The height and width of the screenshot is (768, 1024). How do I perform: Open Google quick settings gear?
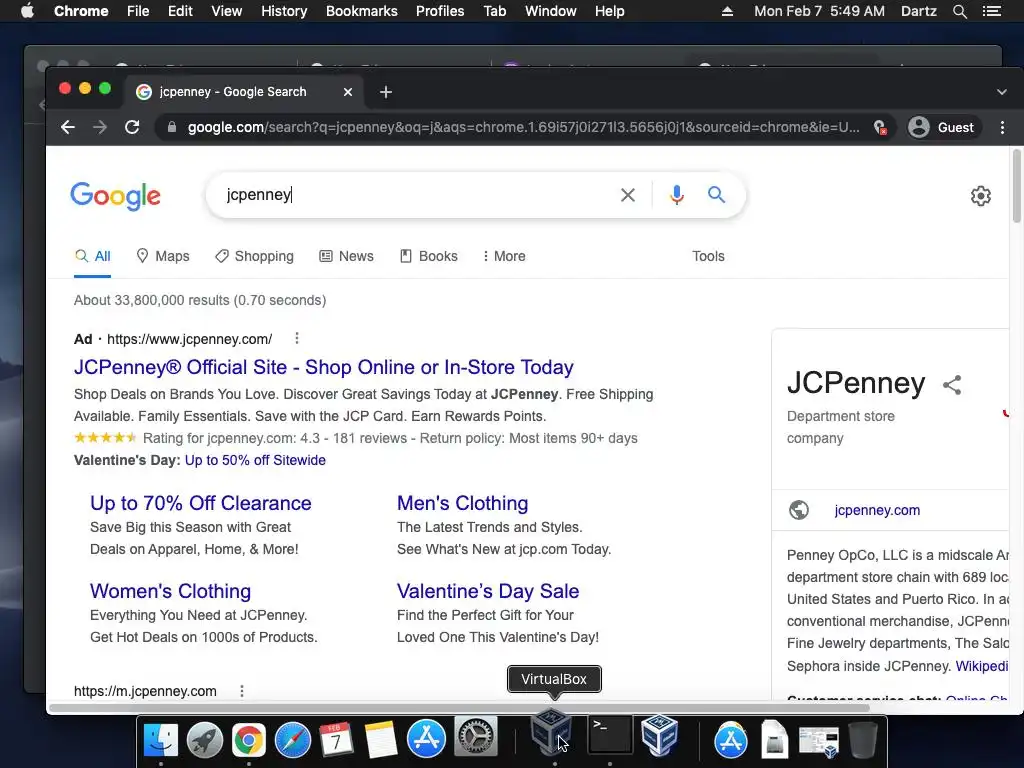[x=980, y=196]
